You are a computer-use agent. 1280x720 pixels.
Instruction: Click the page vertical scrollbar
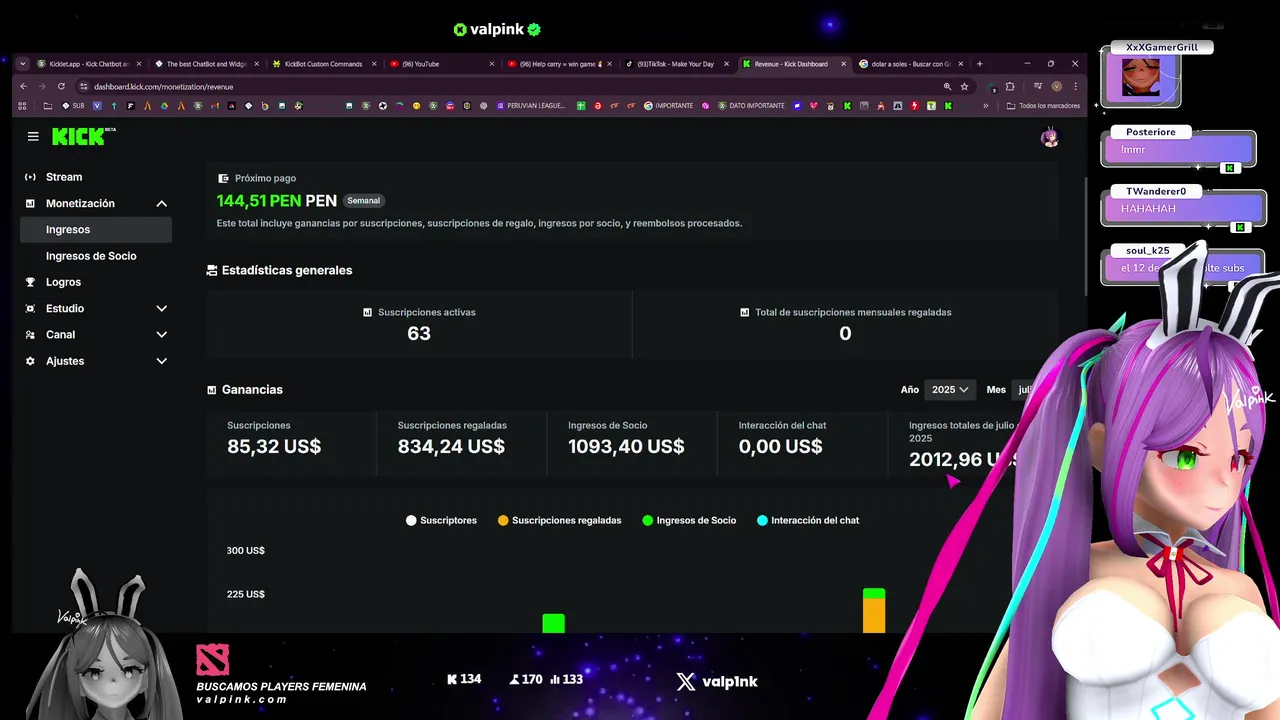pyautogui.click(x=1087, y=236)
